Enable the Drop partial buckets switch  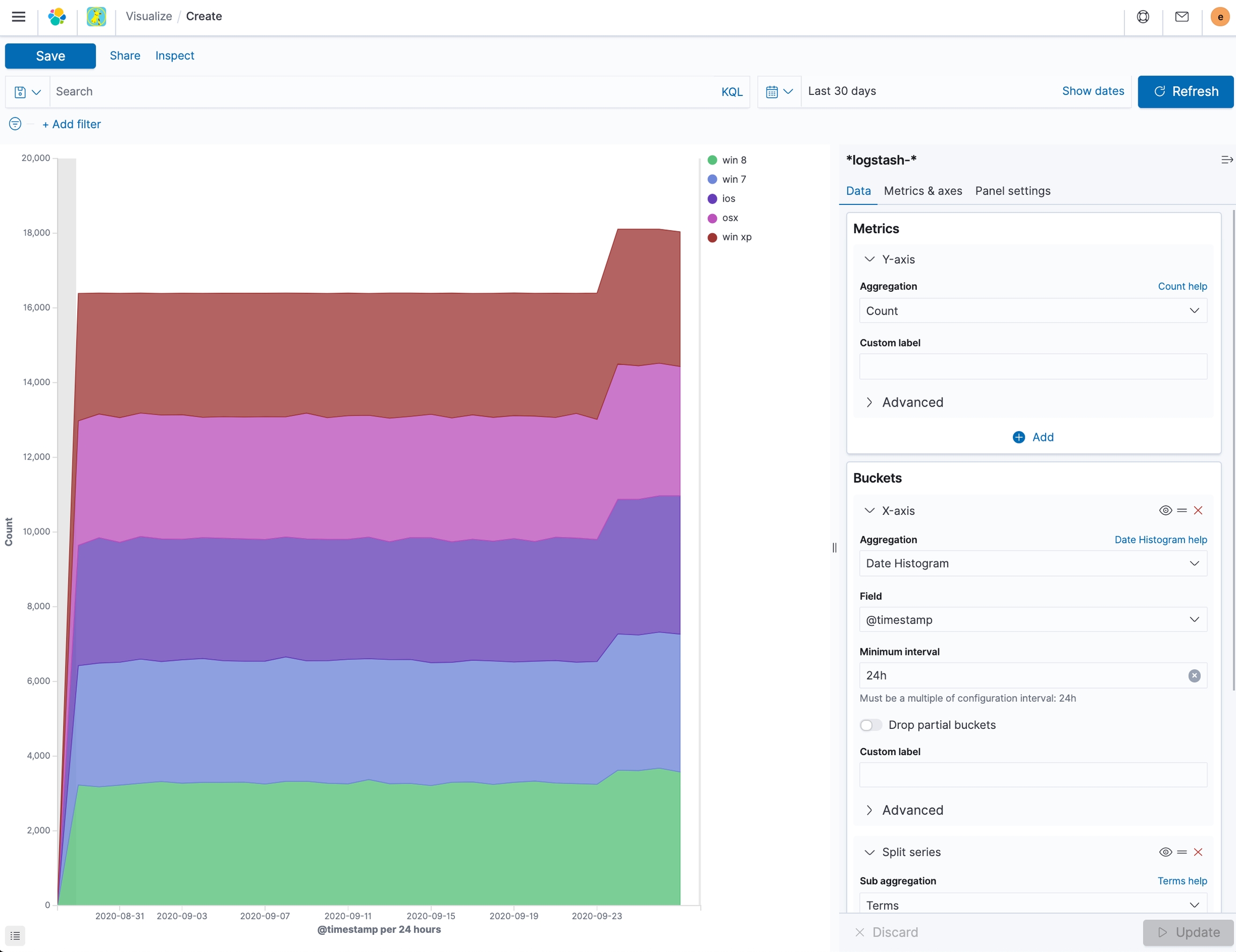(871, 725)
